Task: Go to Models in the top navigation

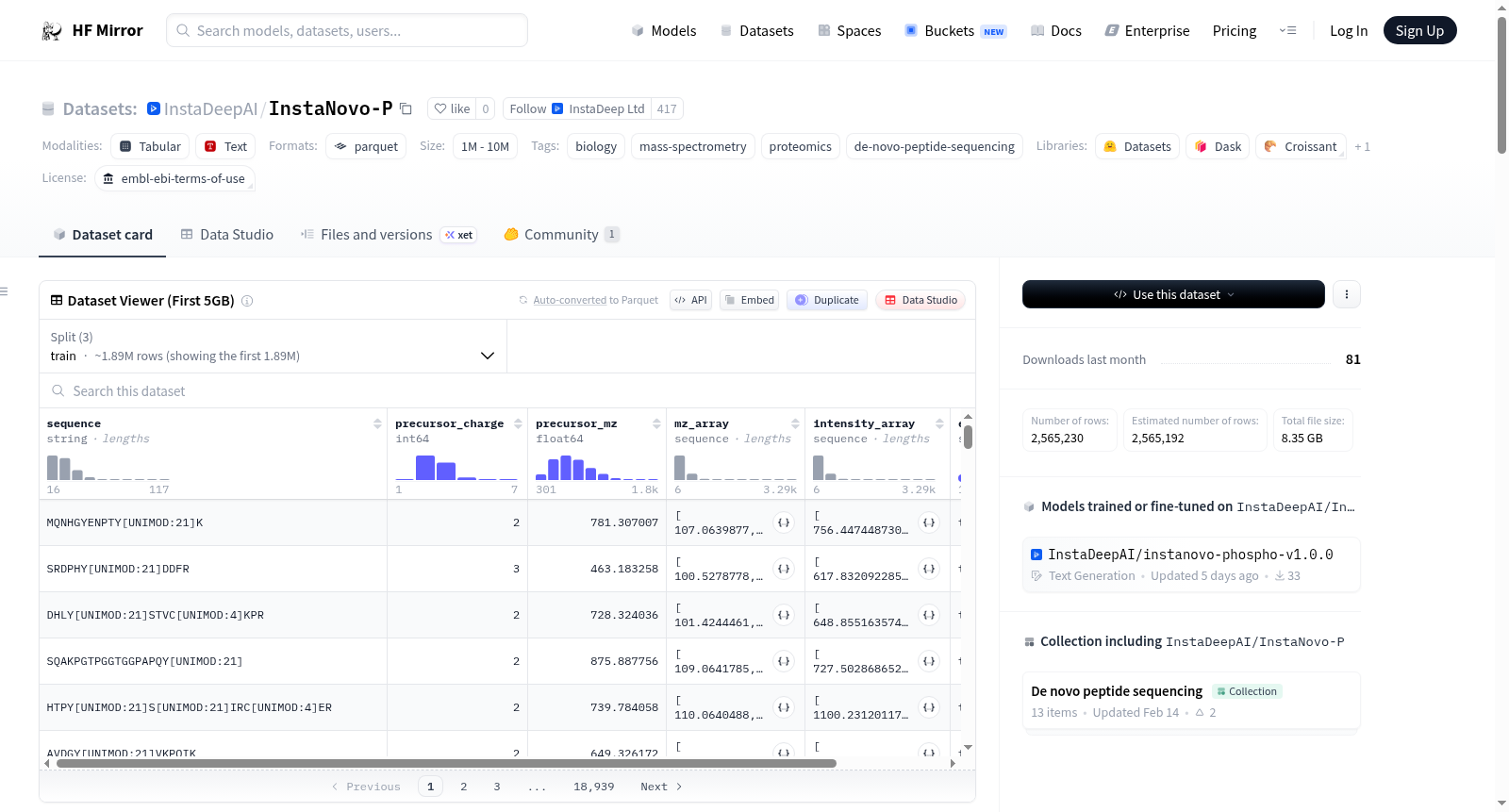Action: pos(664,30)
